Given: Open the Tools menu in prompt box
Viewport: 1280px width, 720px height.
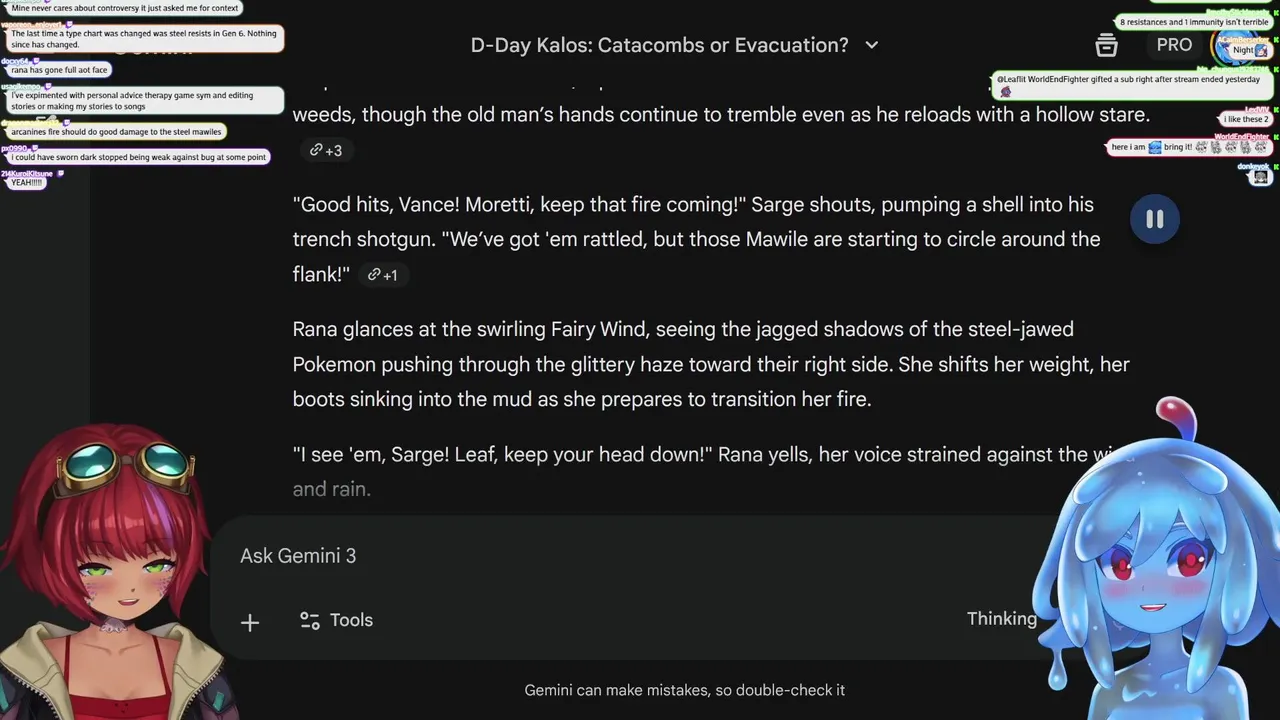Looking at the screenshot, I should (x=337, y=620).
